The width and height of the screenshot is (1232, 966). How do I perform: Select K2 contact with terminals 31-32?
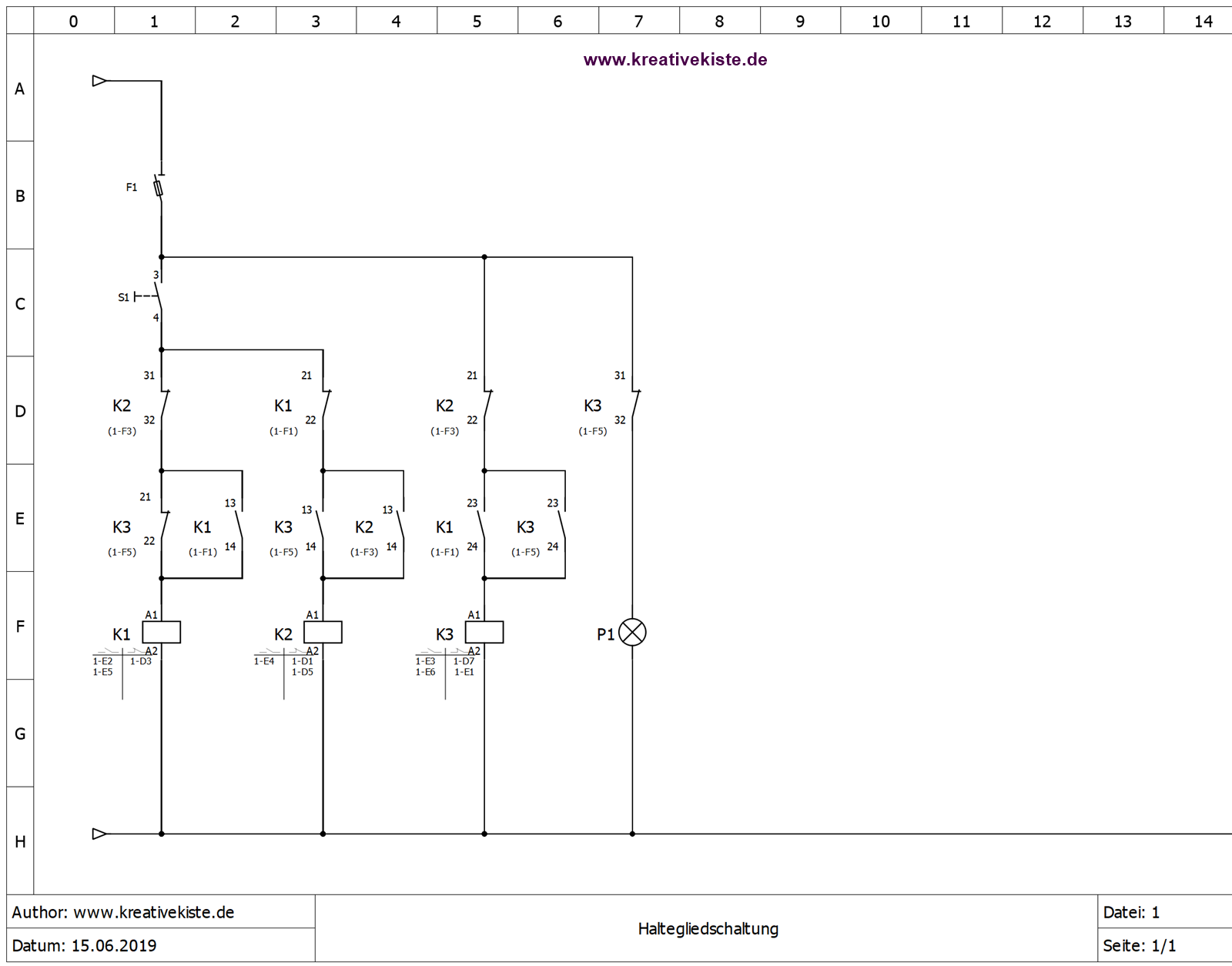tap(164, 402)
